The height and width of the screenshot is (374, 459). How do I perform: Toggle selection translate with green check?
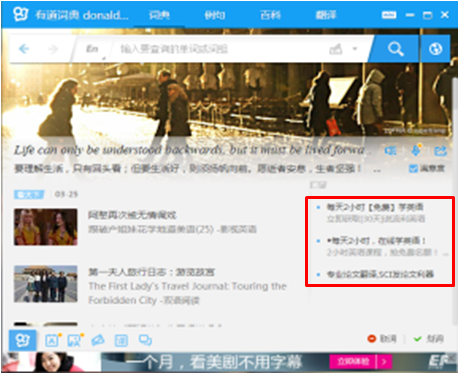(x=429, y=339)
